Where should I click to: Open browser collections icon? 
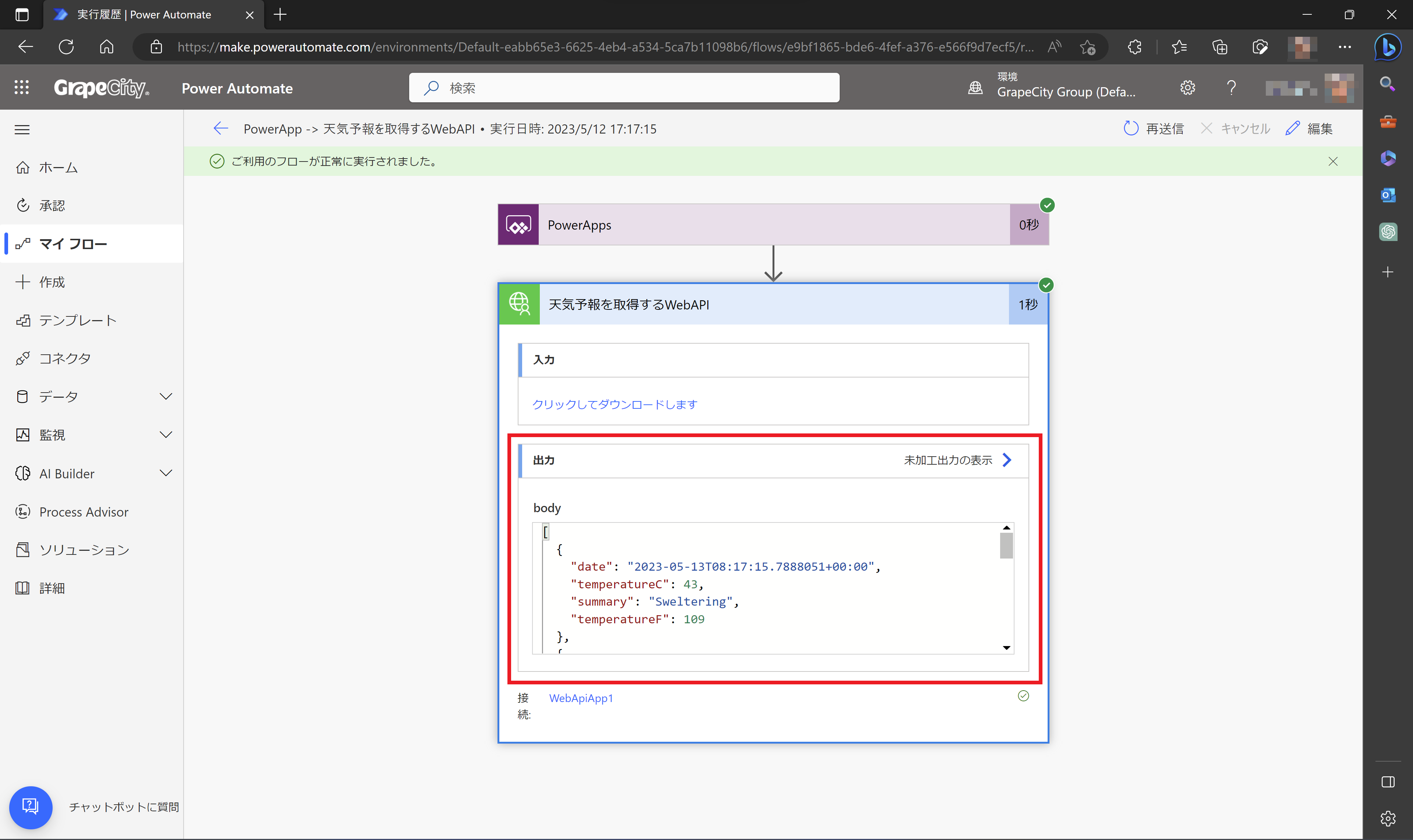tap(1219, 46)
